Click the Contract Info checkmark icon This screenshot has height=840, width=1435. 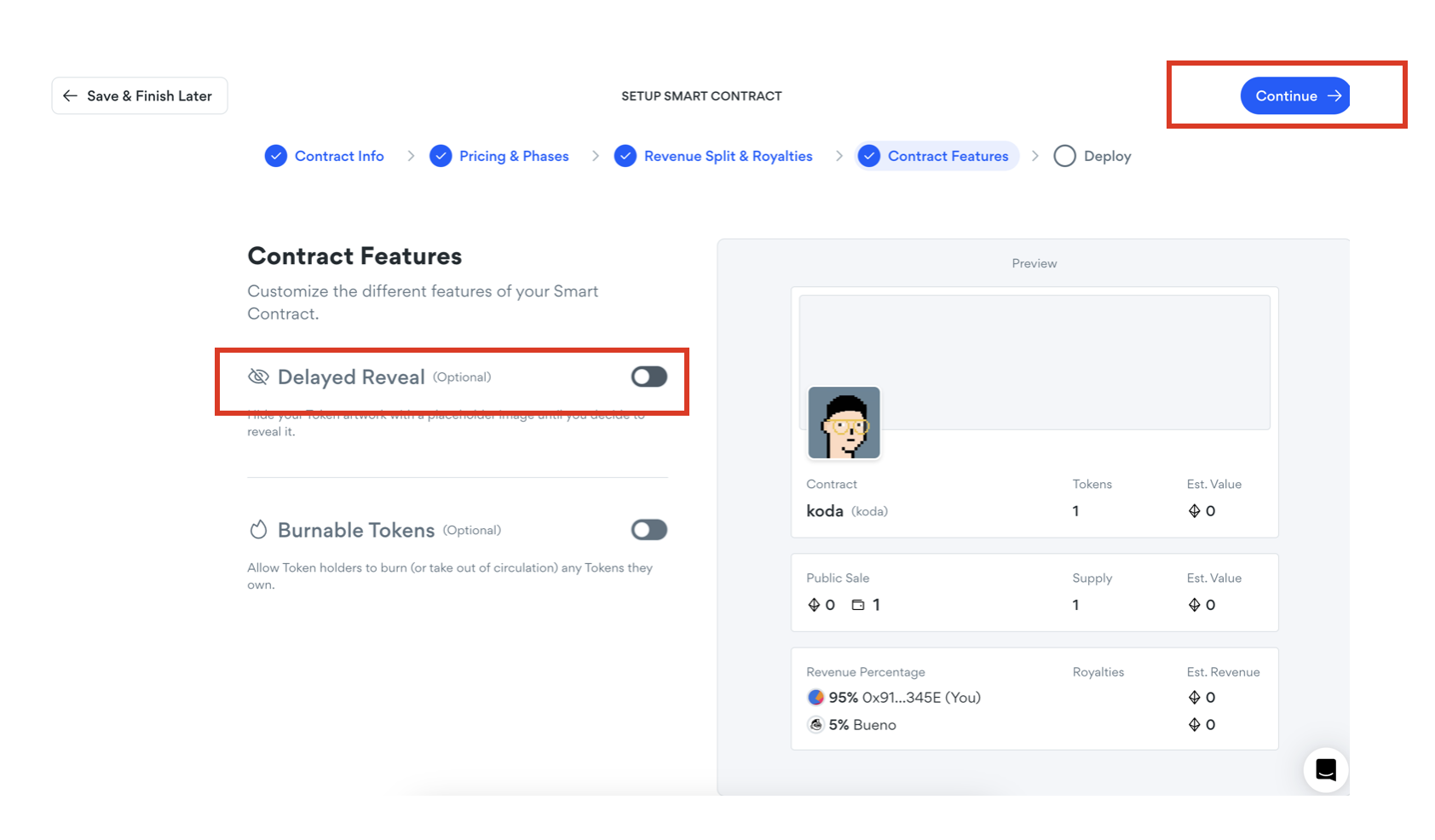point(276,156)
